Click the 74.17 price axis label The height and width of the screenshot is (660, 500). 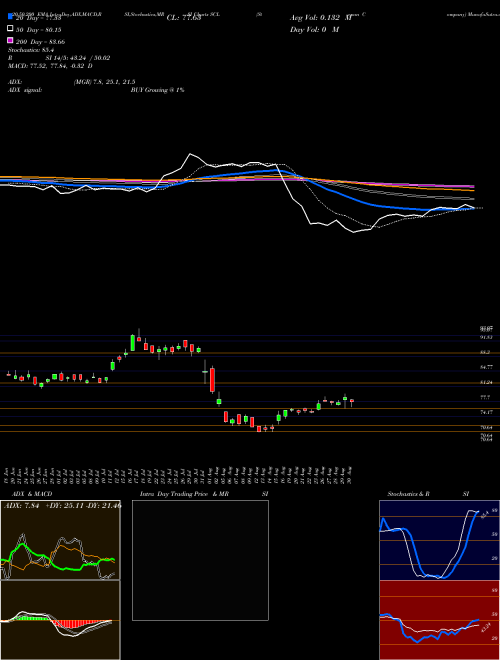coord(487,412)
